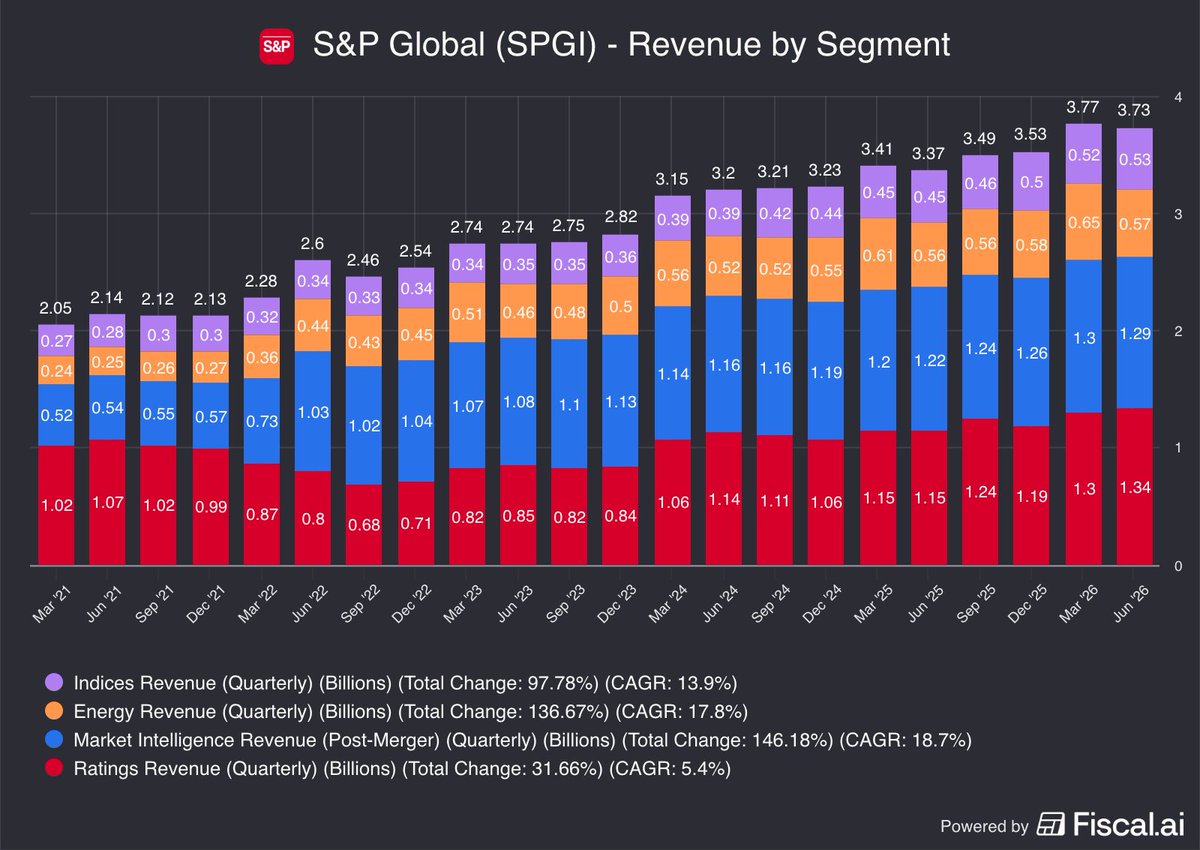Toggle the Indices Revenue legend label
1200x850 pixels.
(405, 682)
